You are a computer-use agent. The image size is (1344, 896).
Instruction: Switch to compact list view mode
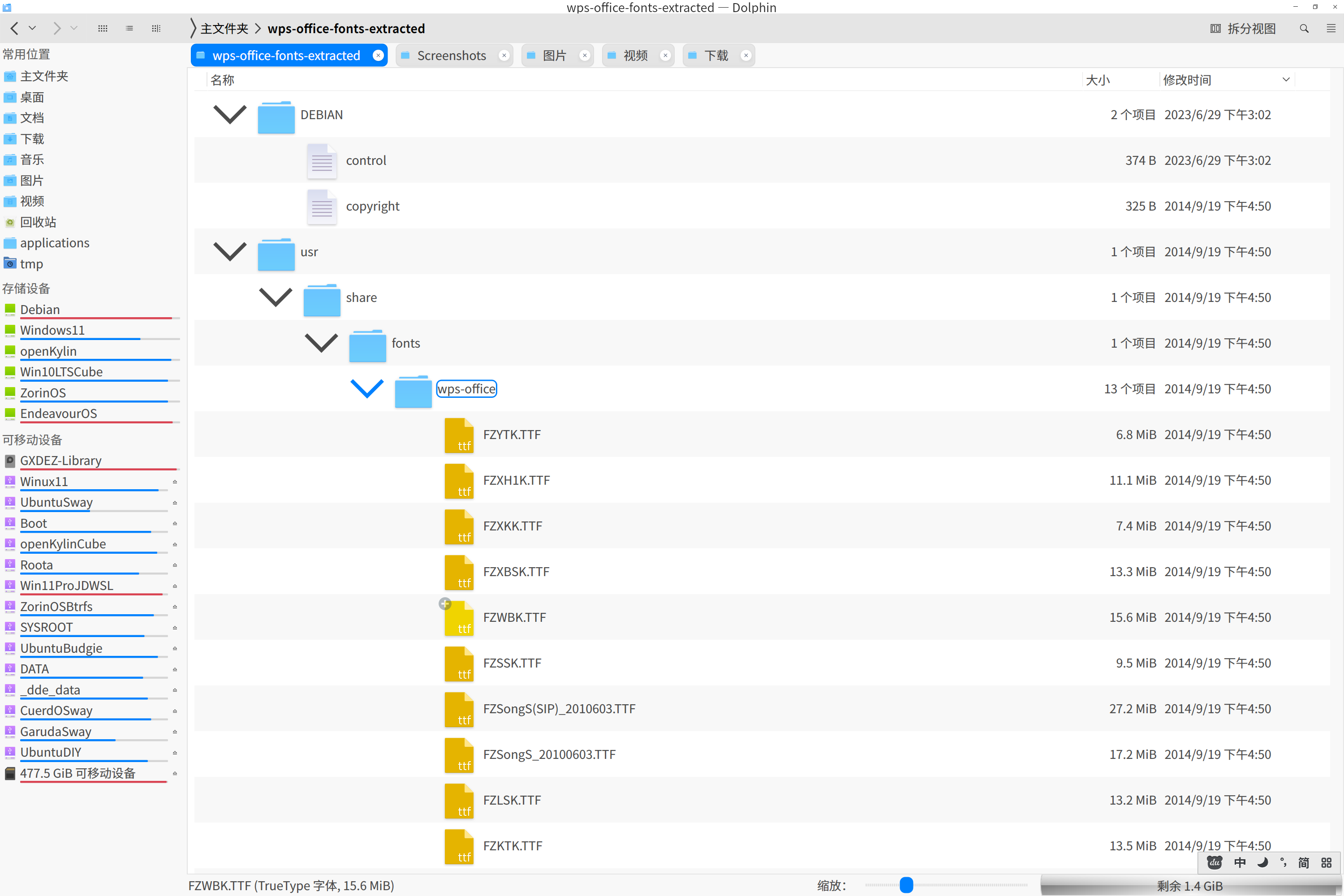tap(130, 28)
